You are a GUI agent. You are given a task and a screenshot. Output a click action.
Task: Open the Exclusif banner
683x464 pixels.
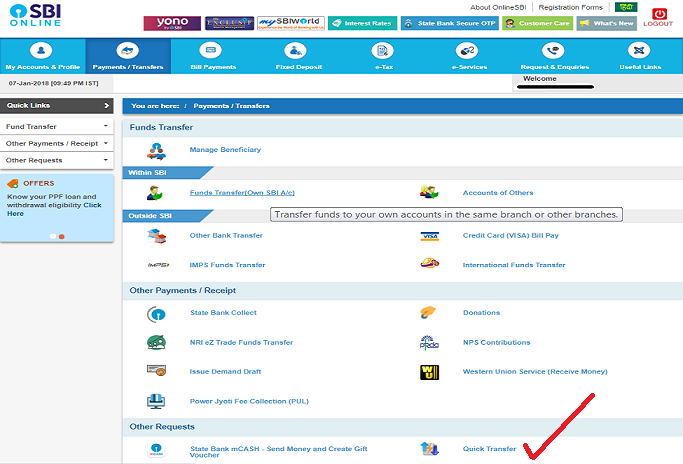tap(229, 23)
